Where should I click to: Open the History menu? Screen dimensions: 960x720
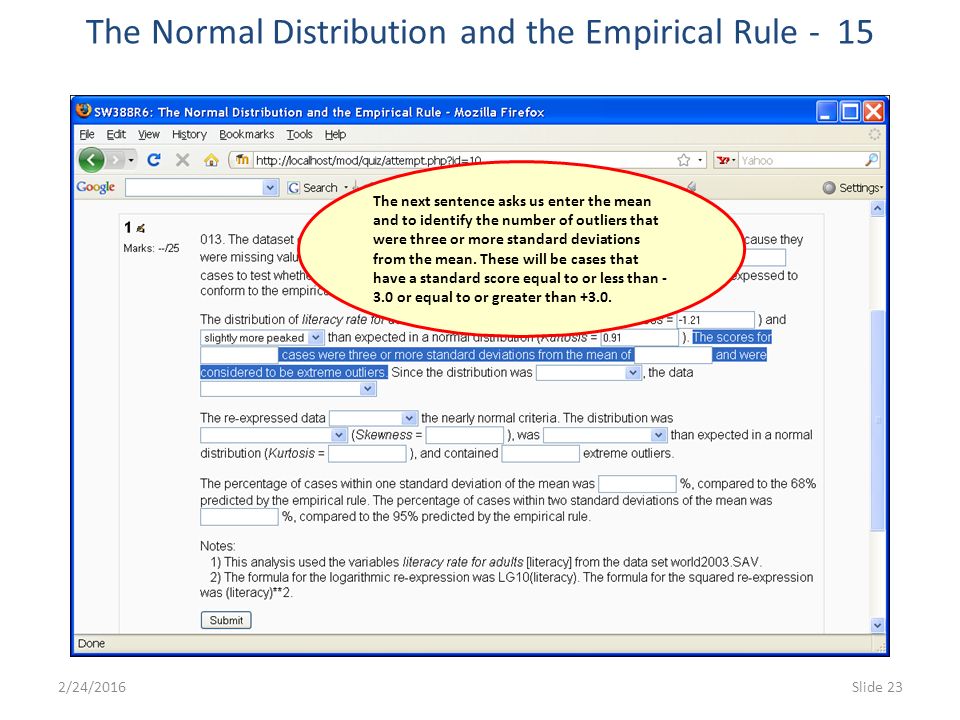[189, 135]
